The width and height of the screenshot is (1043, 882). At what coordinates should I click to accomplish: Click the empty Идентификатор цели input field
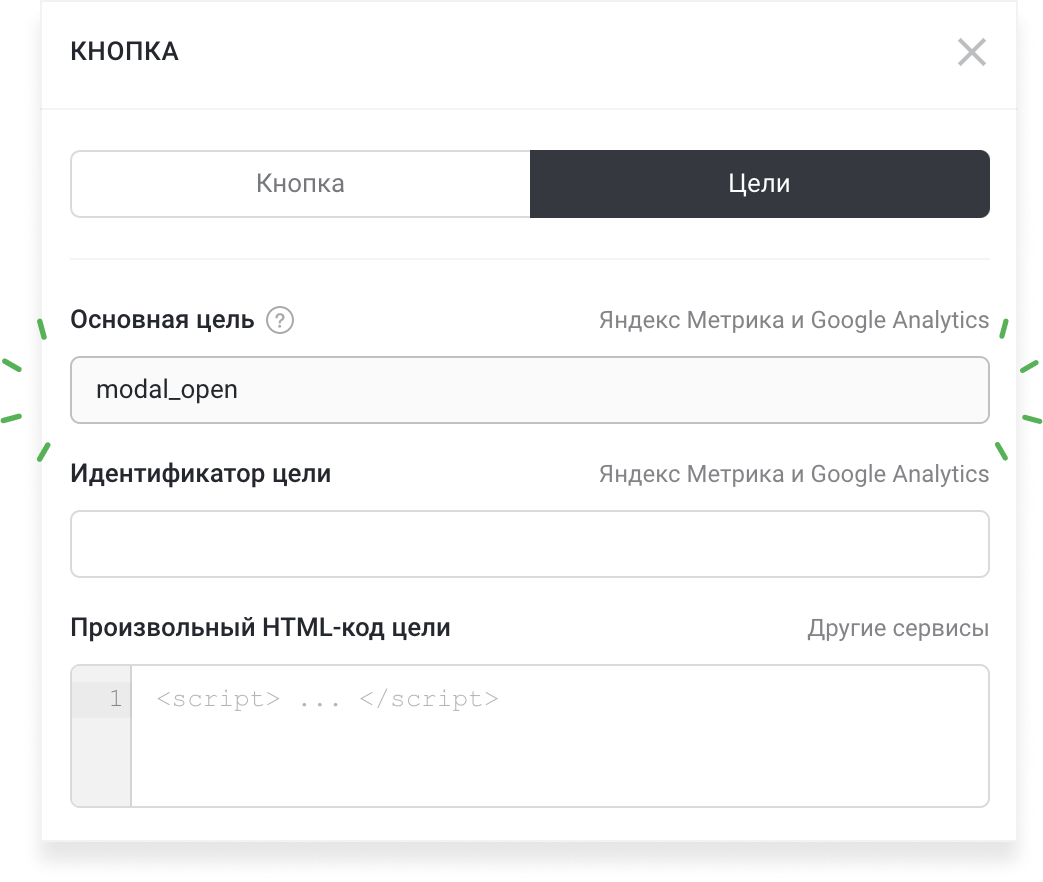pos(530,544)
